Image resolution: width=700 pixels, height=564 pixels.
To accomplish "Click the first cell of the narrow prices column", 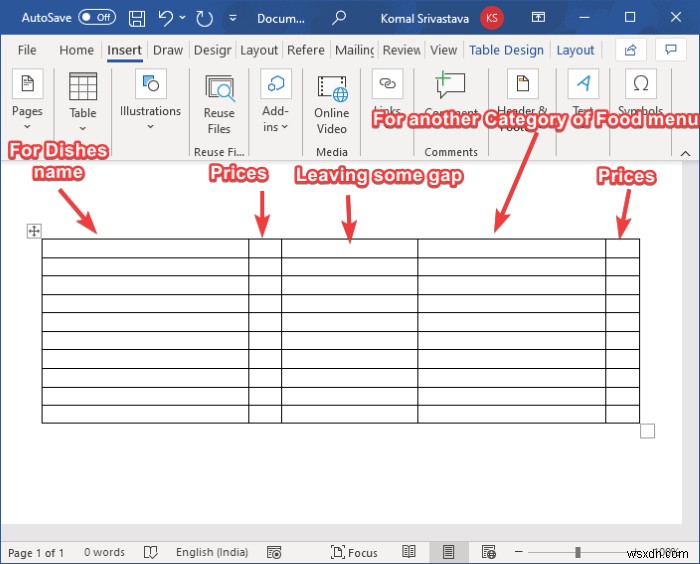I will (265, 248).
